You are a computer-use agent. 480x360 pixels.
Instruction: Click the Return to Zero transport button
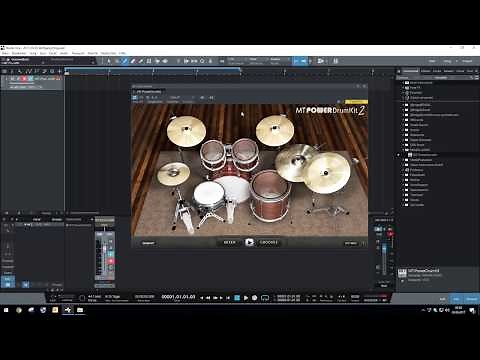click(228, 298)
